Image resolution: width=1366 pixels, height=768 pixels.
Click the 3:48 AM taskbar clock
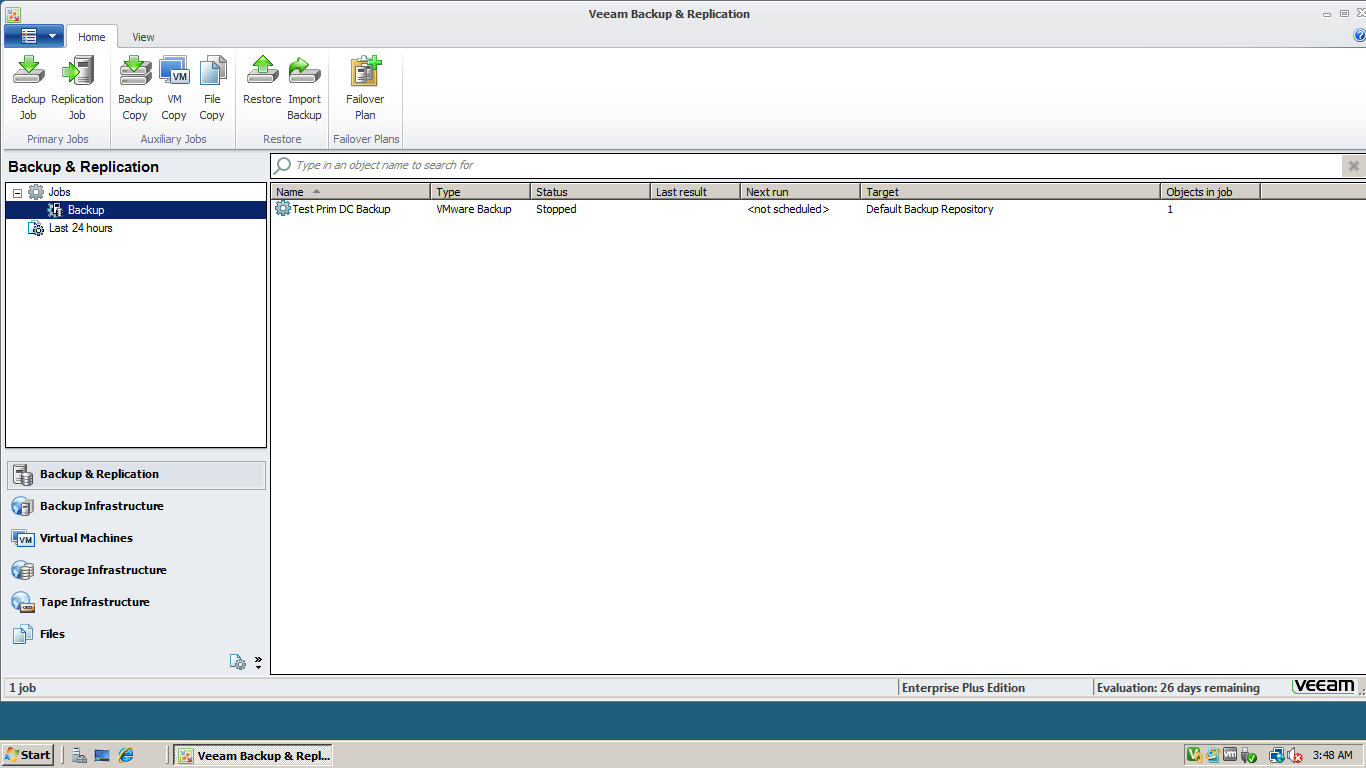[1332, 755]
